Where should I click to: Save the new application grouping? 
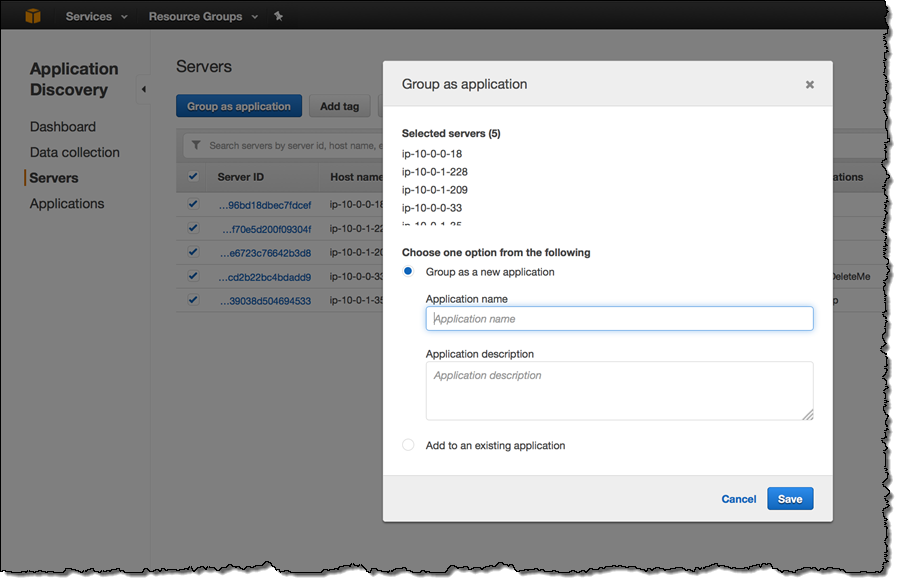click(x=790, y=498)
